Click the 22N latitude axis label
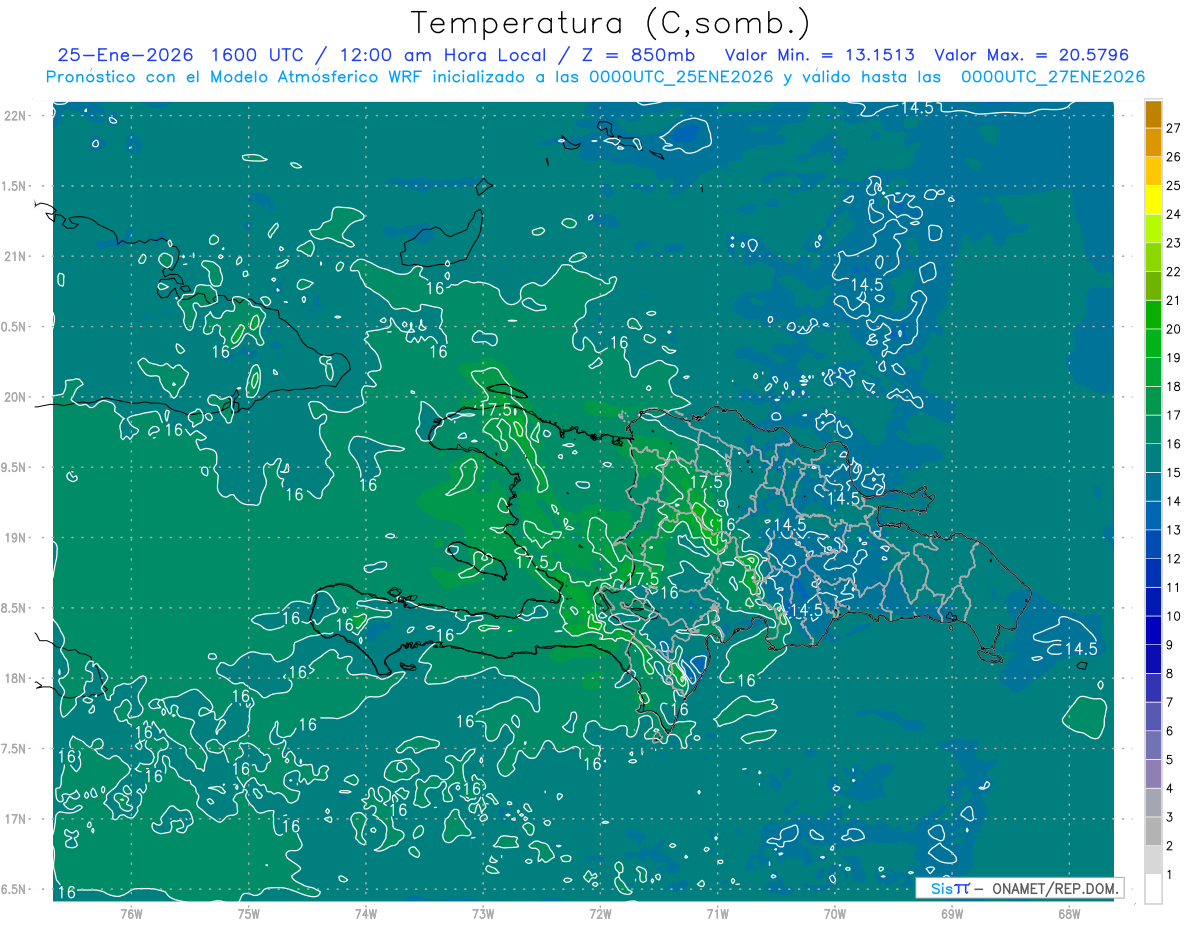1200x927 pixels. [x=18, y=116]
